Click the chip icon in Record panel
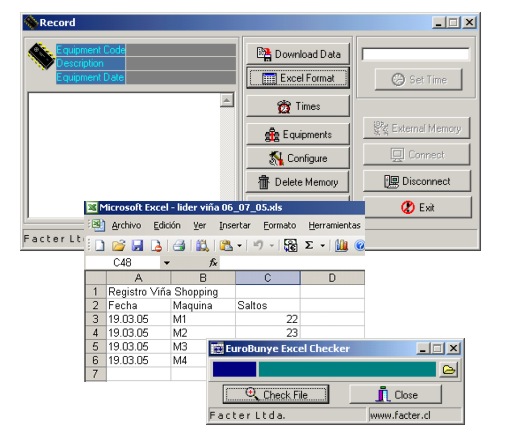This screenshot has height=446, width=508. click(x=41, y=56)
